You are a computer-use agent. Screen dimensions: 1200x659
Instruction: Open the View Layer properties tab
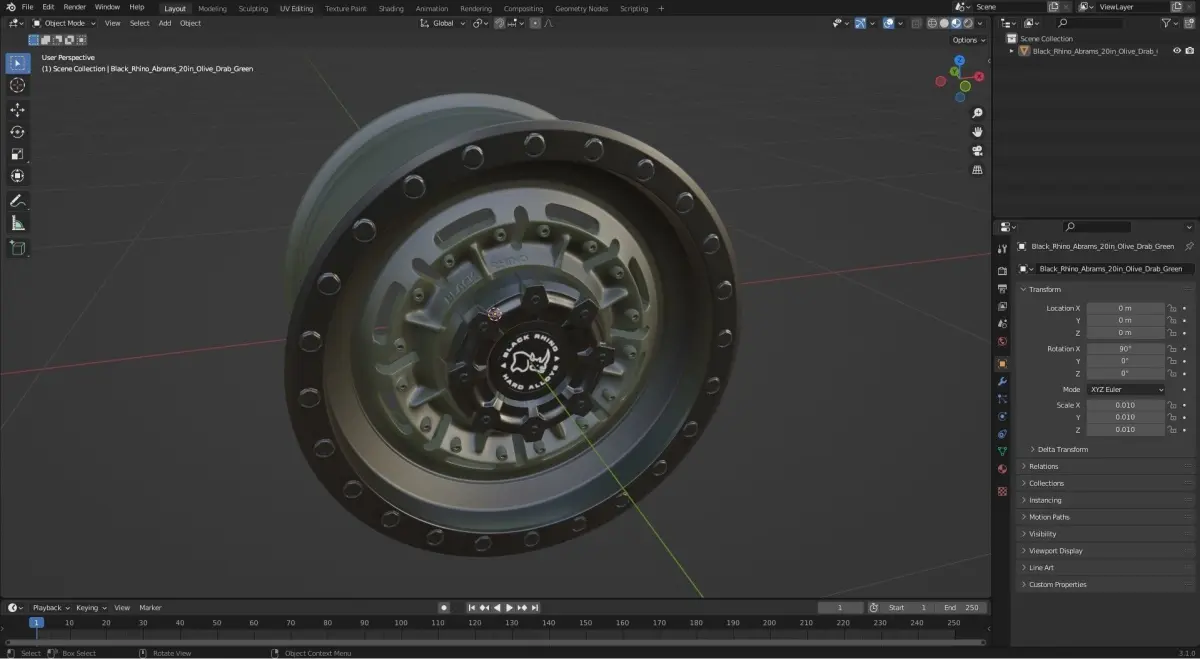click(x=1002, y=306)
